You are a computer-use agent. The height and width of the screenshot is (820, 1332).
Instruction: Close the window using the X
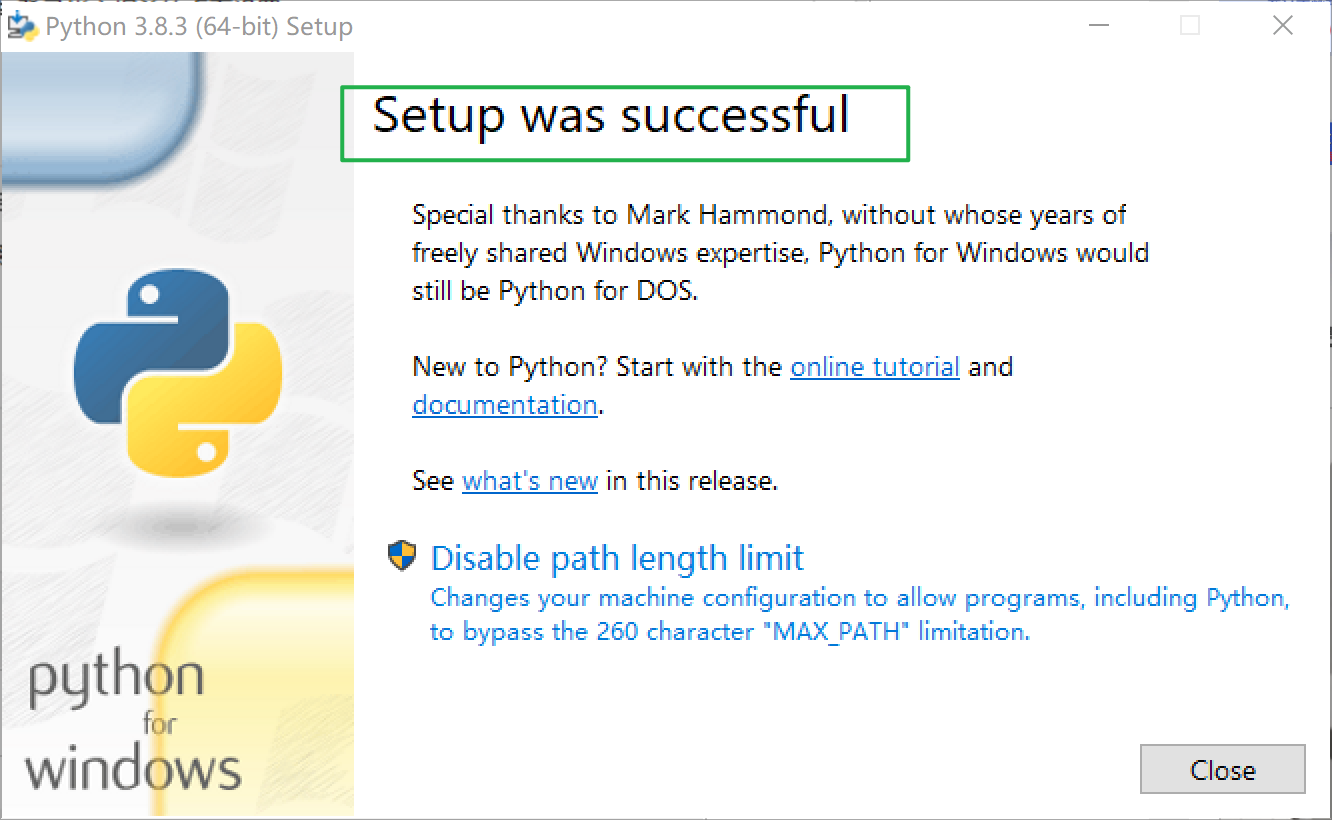(x=1283, y=24)
